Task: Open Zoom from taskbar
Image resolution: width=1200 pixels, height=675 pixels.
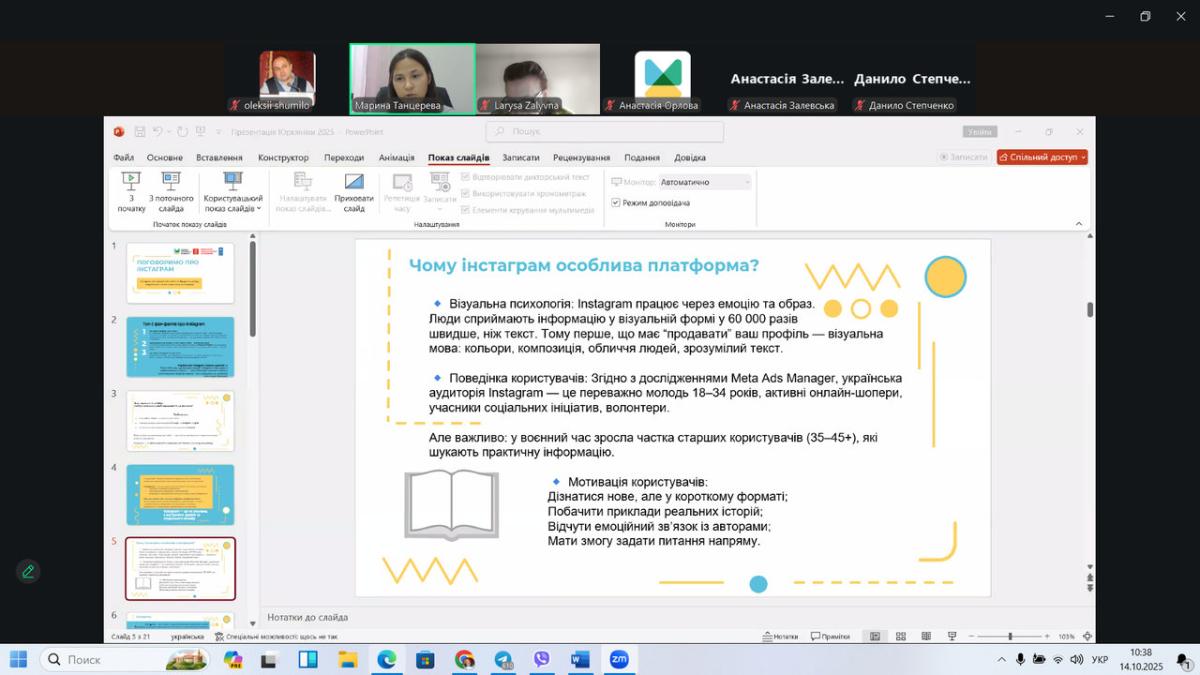Action: click(619, 659)
